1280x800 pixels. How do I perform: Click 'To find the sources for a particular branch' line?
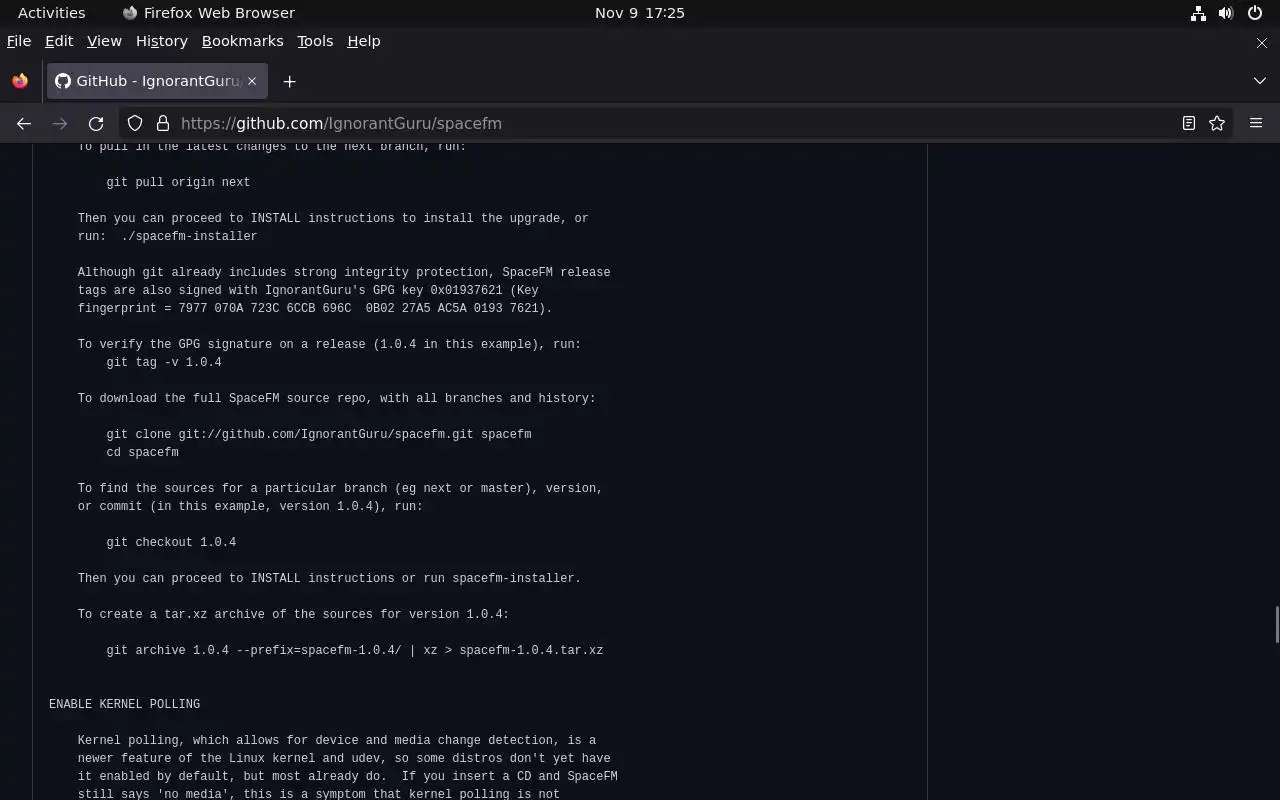coord(340,488)
